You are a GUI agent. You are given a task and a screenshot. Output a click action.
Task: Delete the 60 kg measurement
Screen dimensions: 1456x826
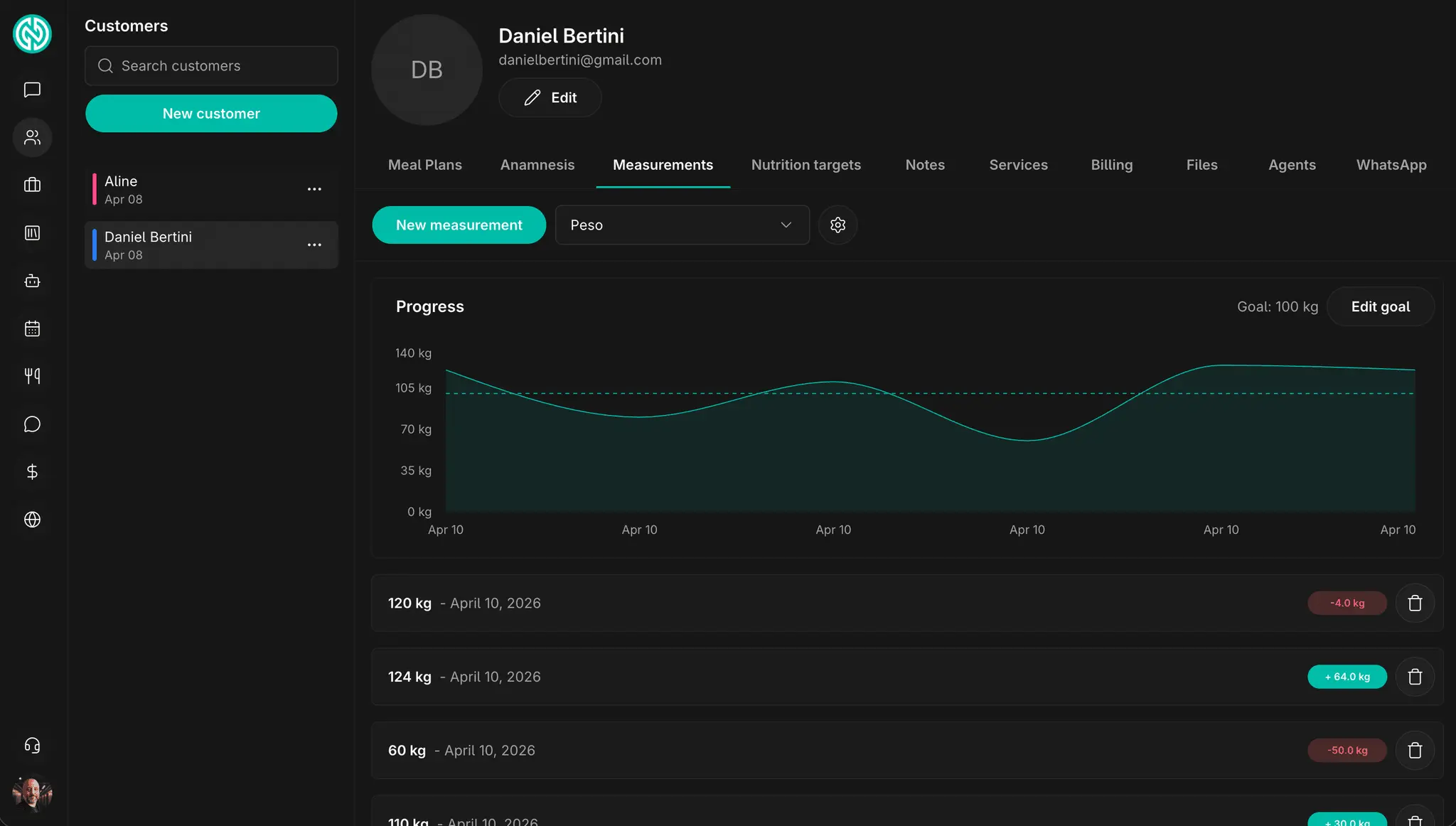coord(1415,750)
